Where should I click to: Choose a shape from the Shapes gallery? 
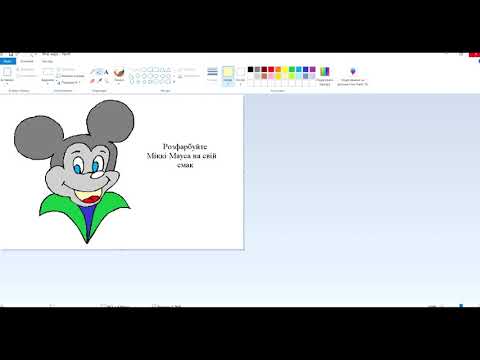point(150,75)
